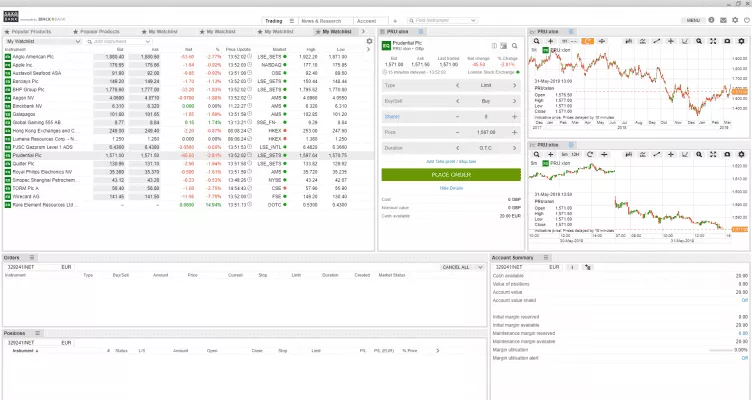The width and height of the screenshot is (752, 400).
Task: Take snapshot with upper chart camera icon
Action: tap(727, 41)
